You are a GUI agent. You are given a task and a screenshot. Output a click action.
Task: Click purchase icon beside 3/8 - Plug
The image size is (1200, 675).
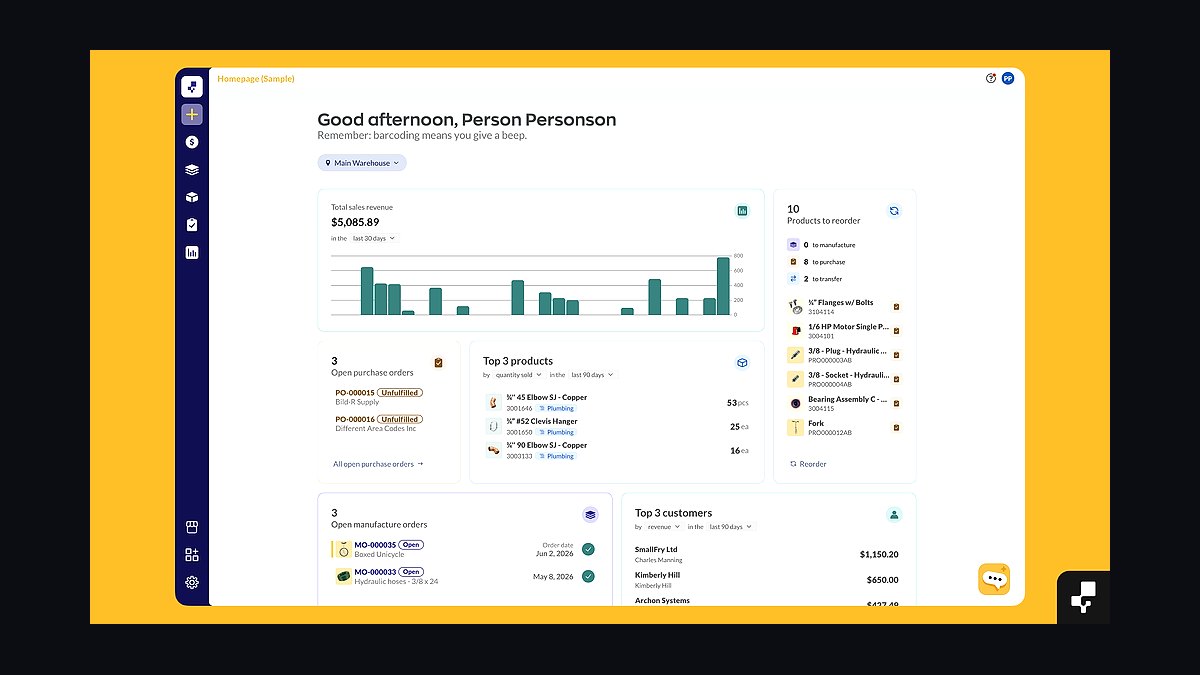click(896, 355)
